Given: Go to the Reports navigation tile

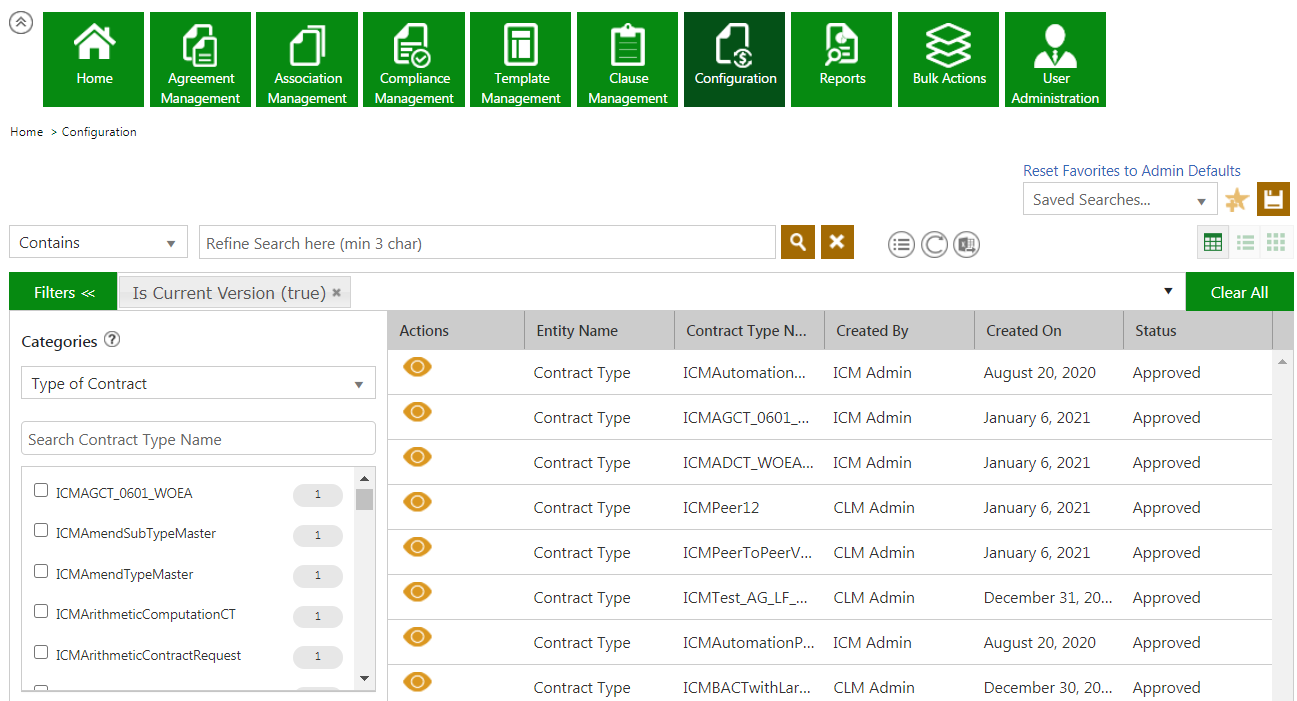Looking at the screenshot, I should (842, 60).
